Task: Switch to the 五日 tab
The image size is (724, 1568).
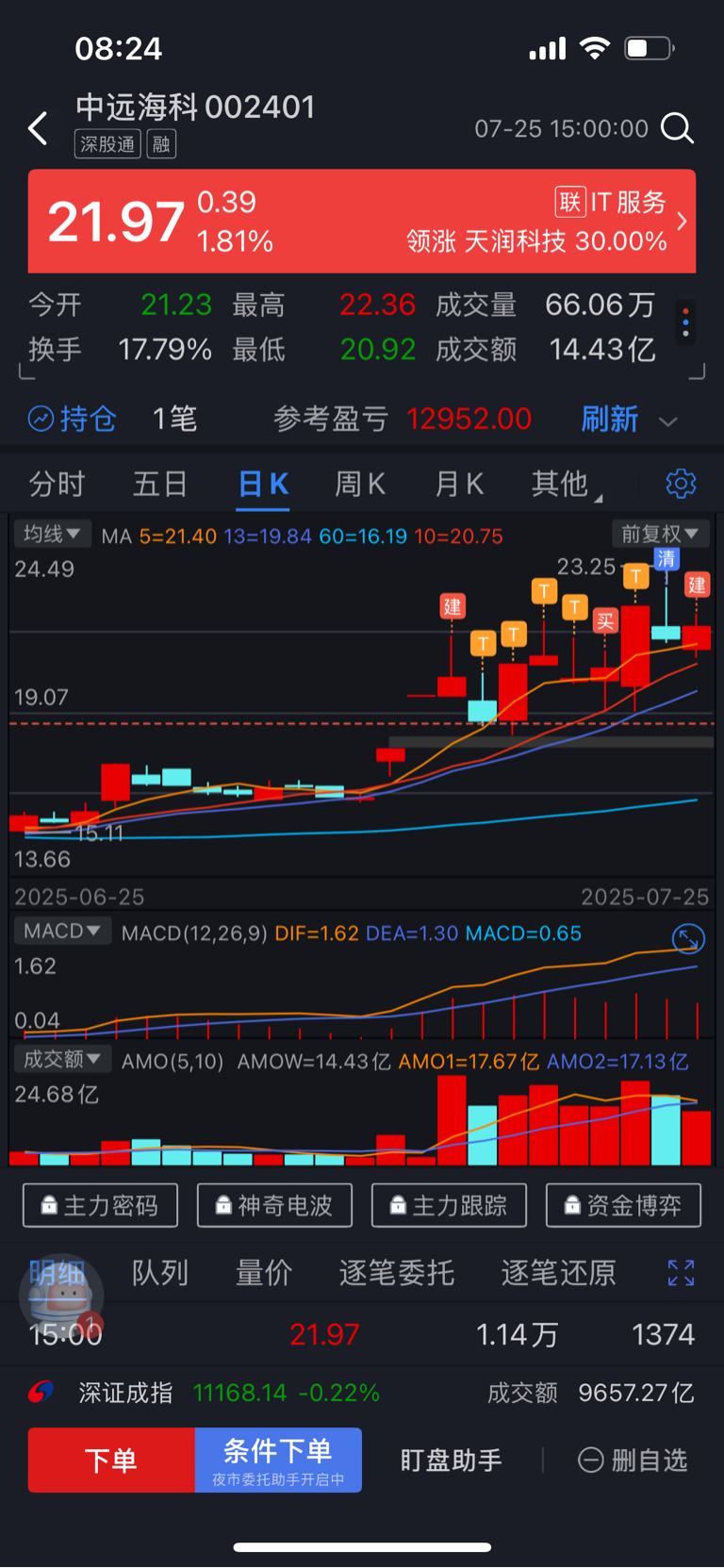Action: pos(160,484)
